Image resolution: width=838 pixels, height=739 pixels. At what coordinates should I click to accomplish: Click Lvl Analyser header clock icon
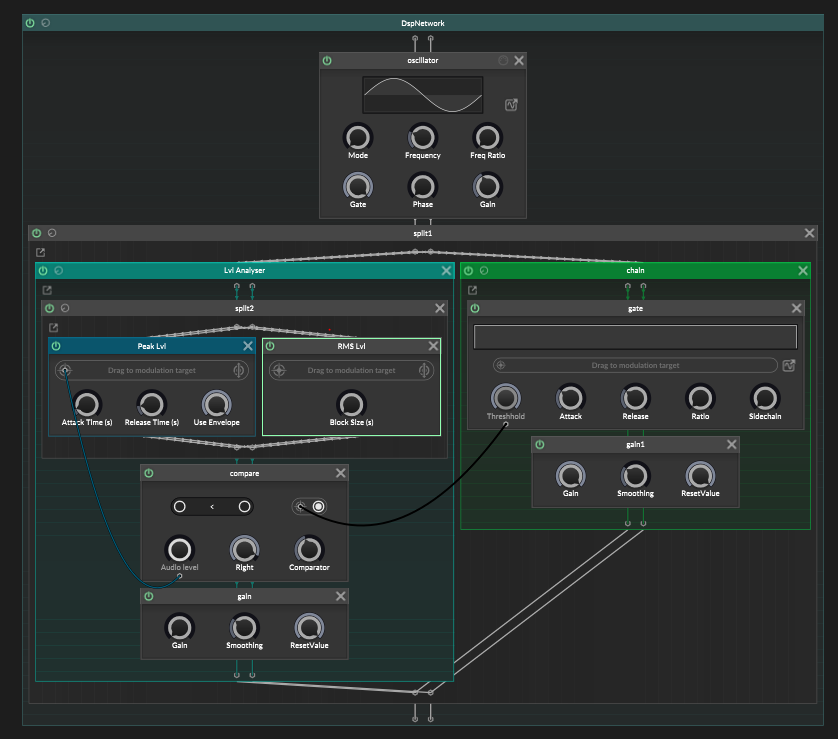59,270
